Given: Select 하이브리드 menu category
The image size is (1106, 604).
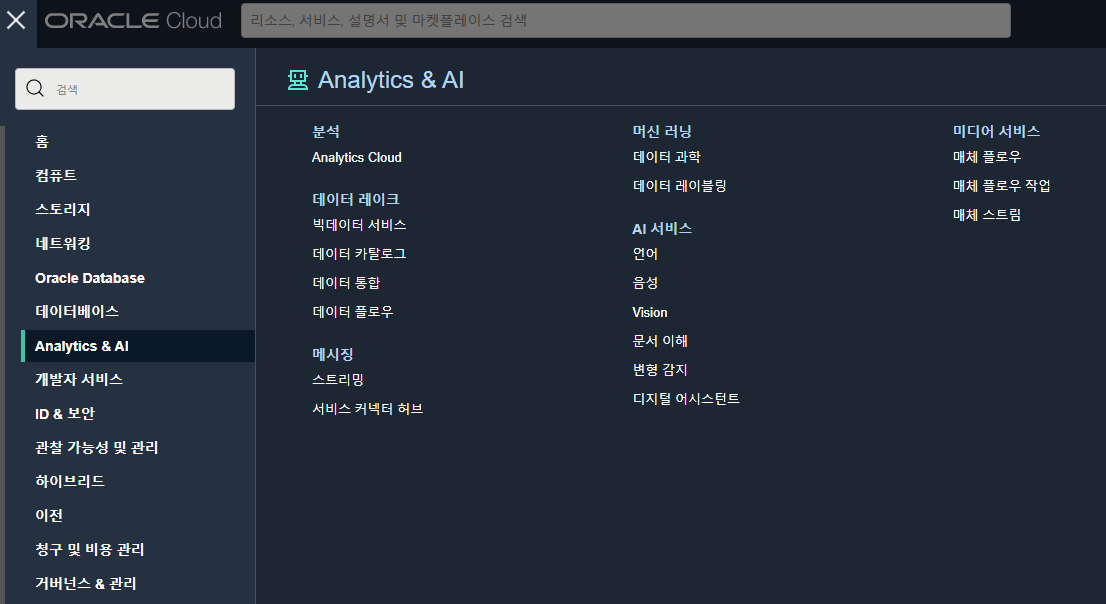Looking at the screenshot, I should [70, 481].
